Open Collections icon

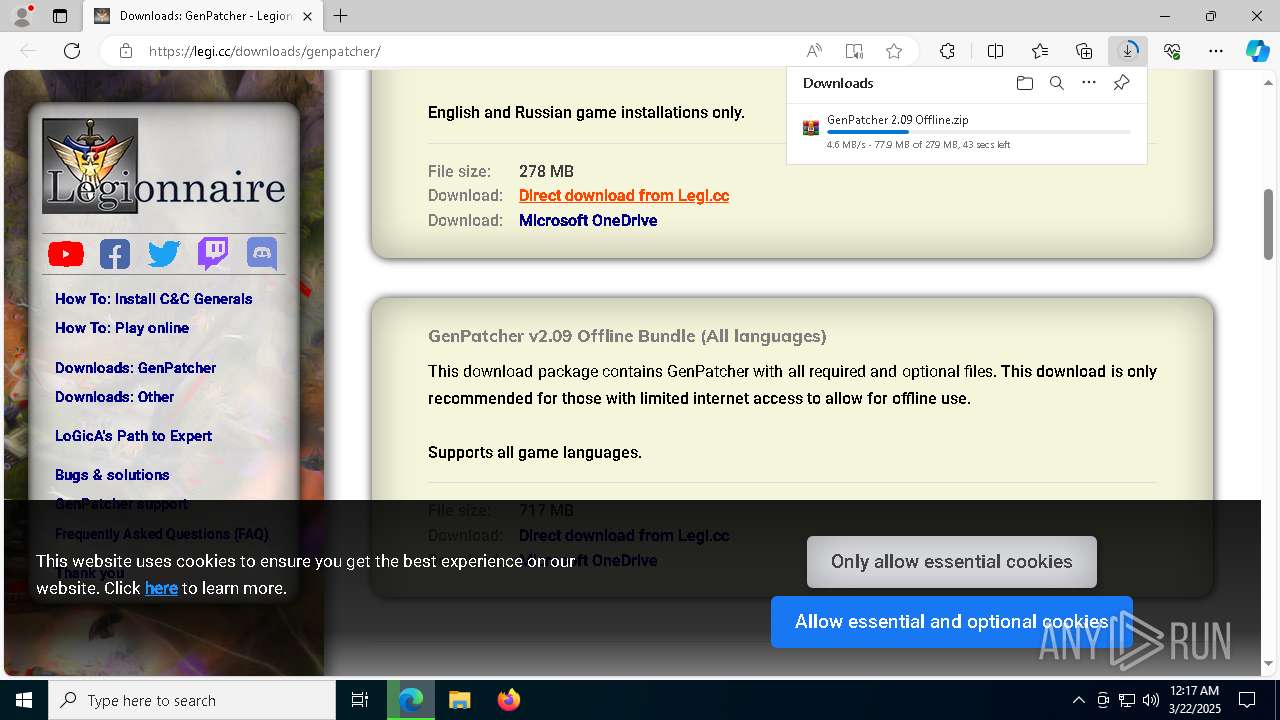click(1084, 51)
